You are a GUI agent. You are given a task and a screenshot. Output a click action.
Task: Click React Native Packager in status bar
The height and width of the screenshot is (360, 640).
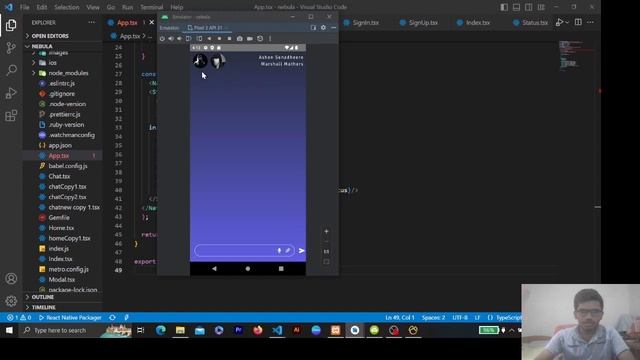[x=70, y=318]
